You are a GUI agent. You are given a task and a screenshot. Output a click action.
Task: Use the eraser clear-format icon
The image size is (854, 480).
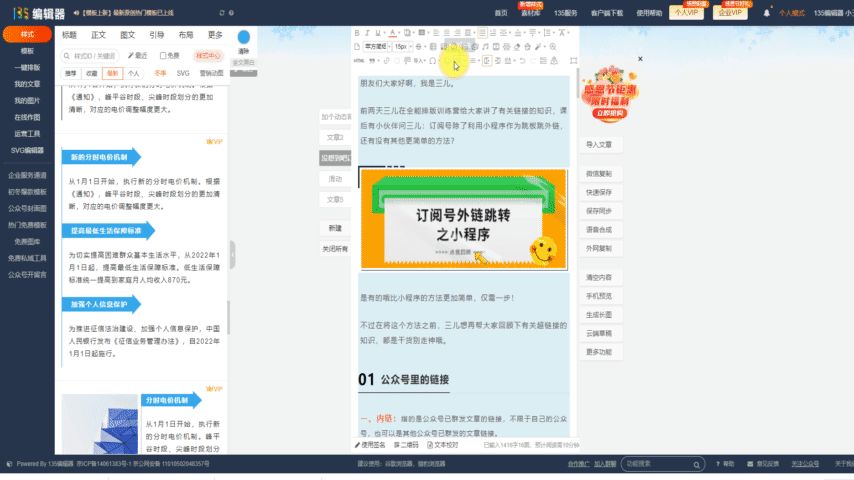(x=517, y=47)
